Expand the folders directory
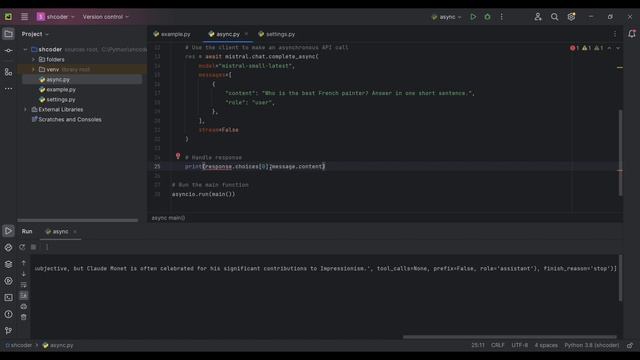Viewport: 640px width, 360px height. [33, 60]
